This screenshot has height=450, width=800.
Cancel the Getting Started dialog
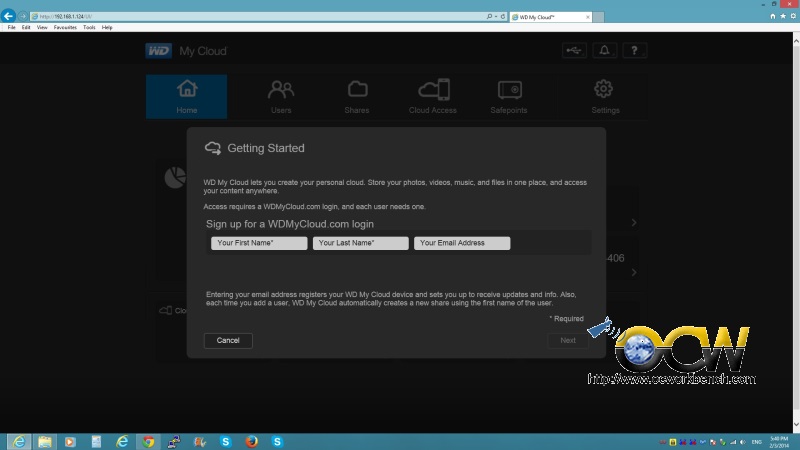click(228, 340)
